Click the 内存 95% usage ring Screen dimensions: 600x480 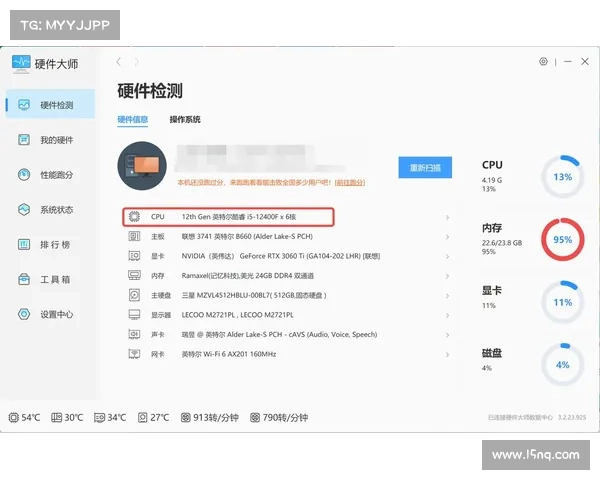click(562, 240)
